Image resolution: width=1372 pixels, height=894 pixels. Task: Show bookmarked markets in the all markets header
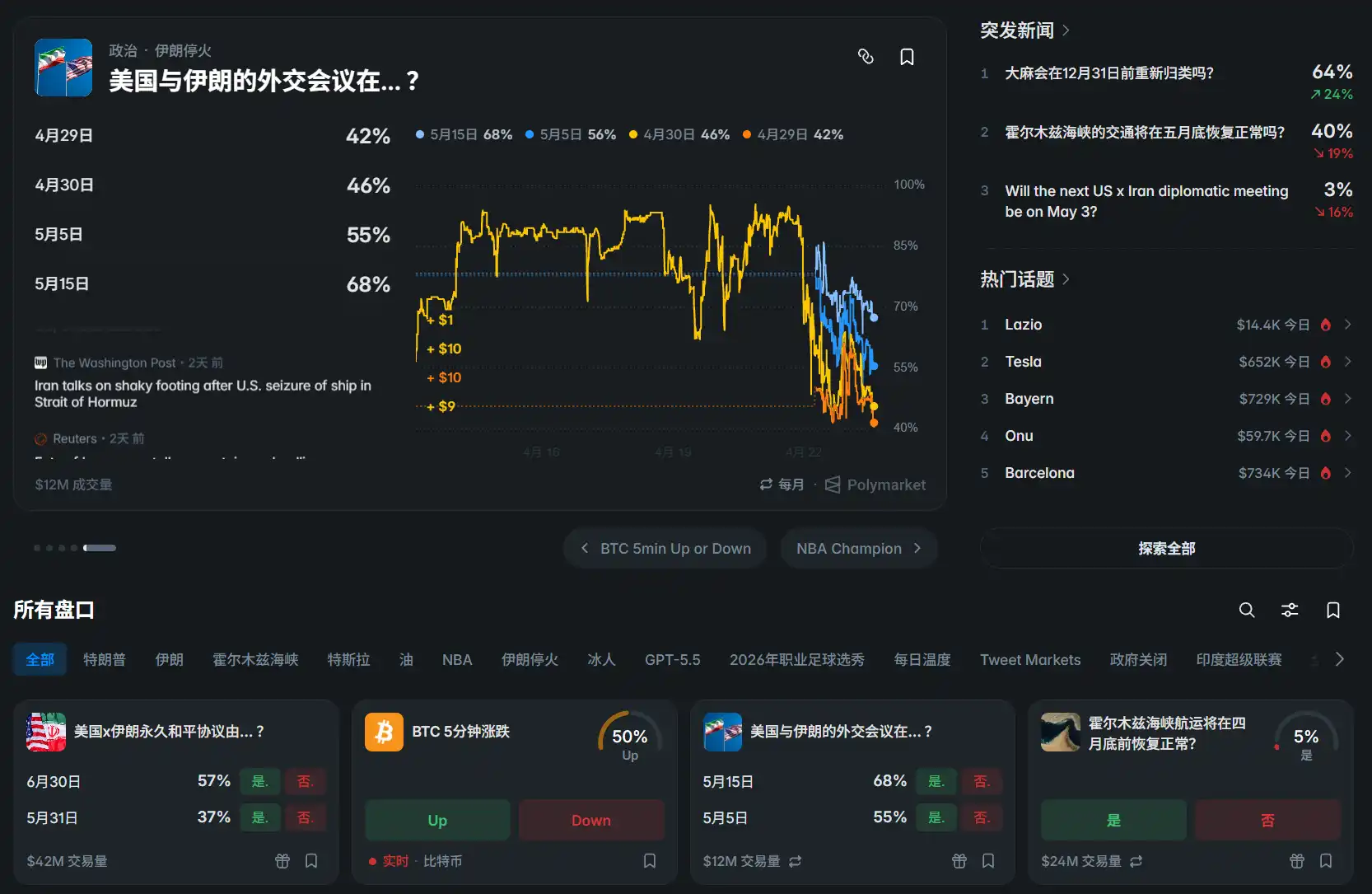tap(1332, 610)
